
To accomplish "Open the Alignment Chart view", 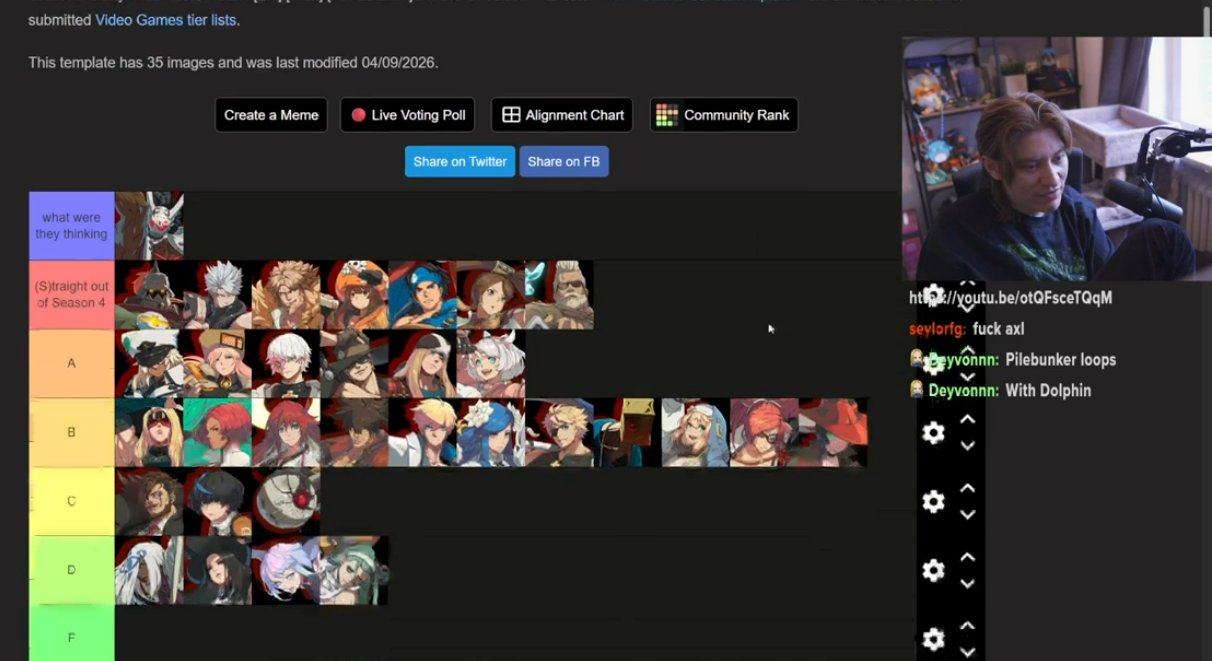I will tap(562, 115).
